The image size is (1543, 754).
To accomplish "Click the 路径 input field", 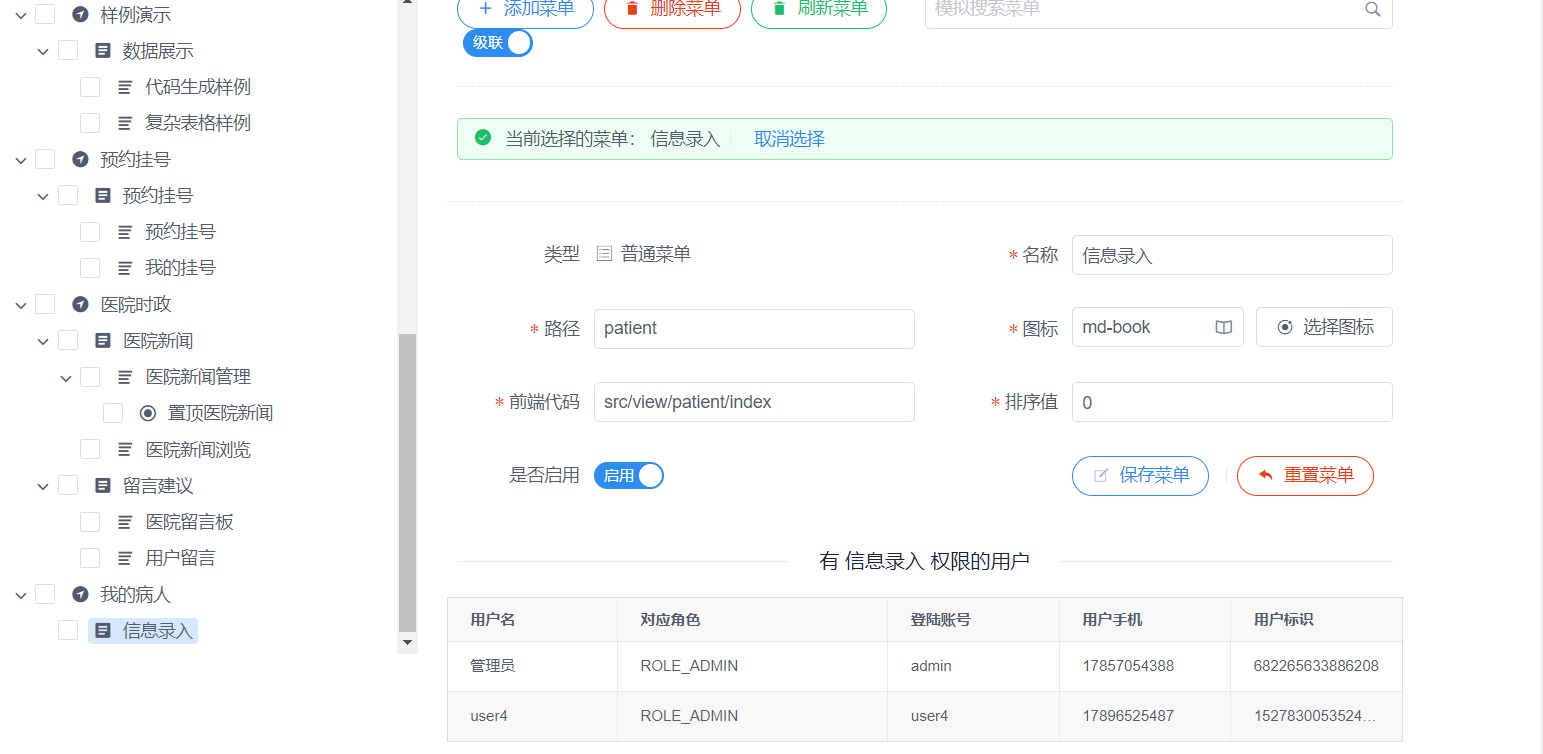I will [x=754, y=328].
